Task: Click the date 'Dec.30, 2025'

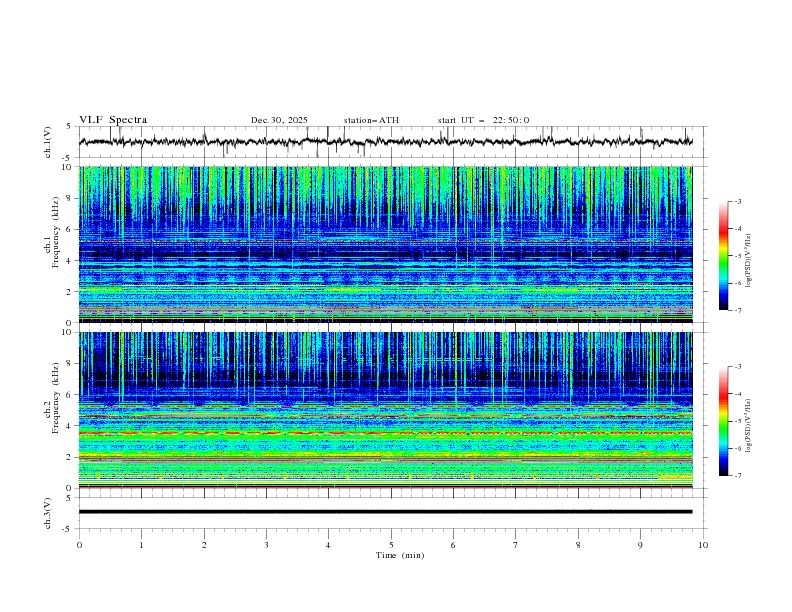Action: [x=279, y=120]
